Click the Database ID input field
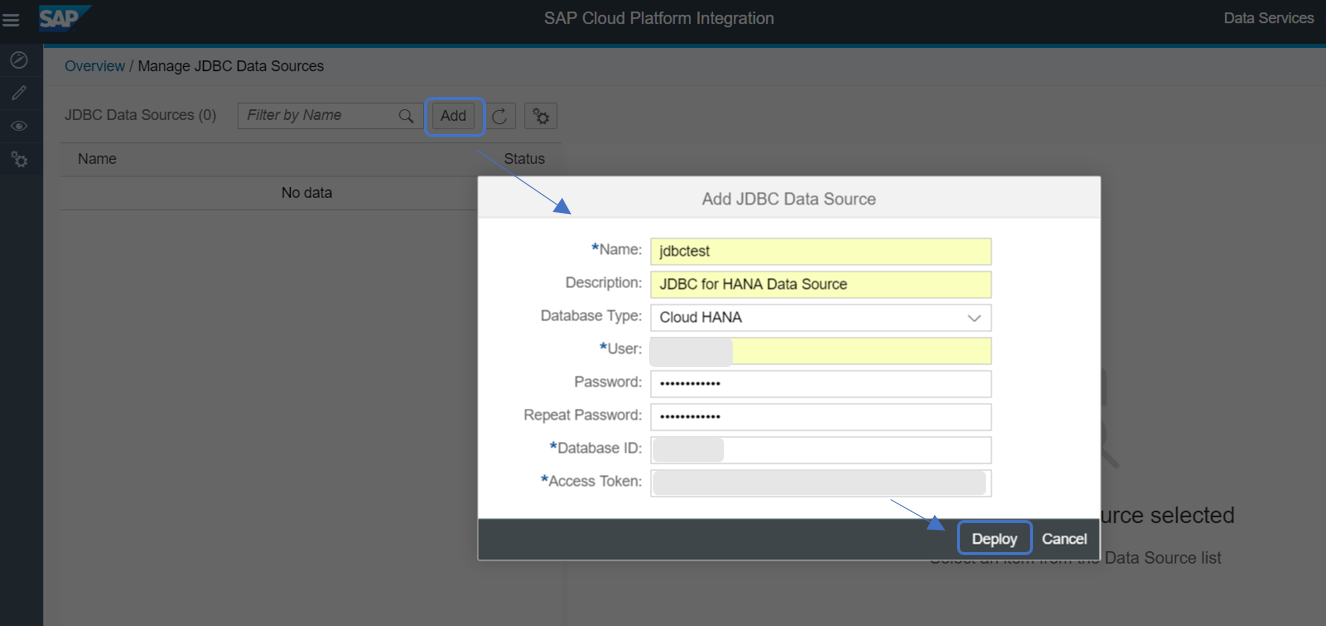 pos(820,450)
